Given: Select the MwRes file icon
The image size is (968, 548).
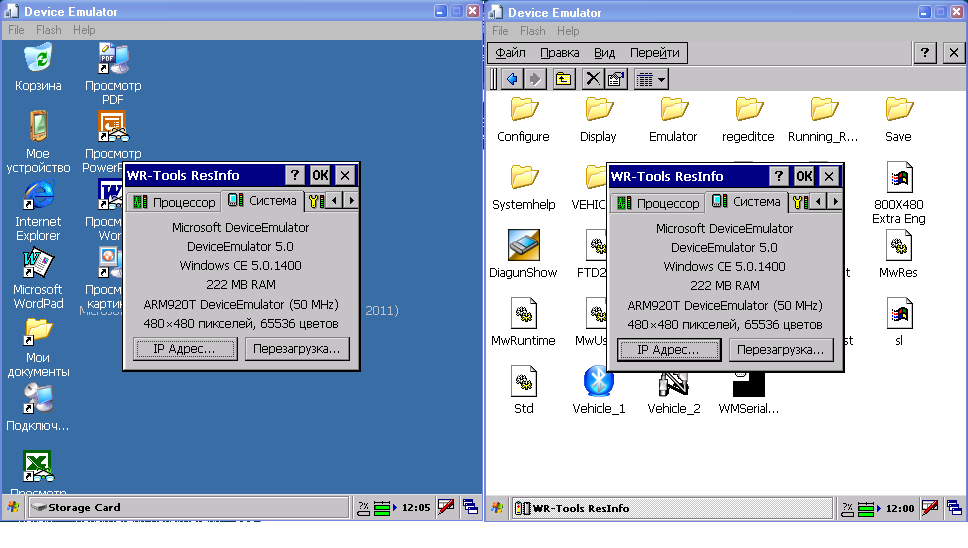Looking at the screenshot, I should [899, 254].
